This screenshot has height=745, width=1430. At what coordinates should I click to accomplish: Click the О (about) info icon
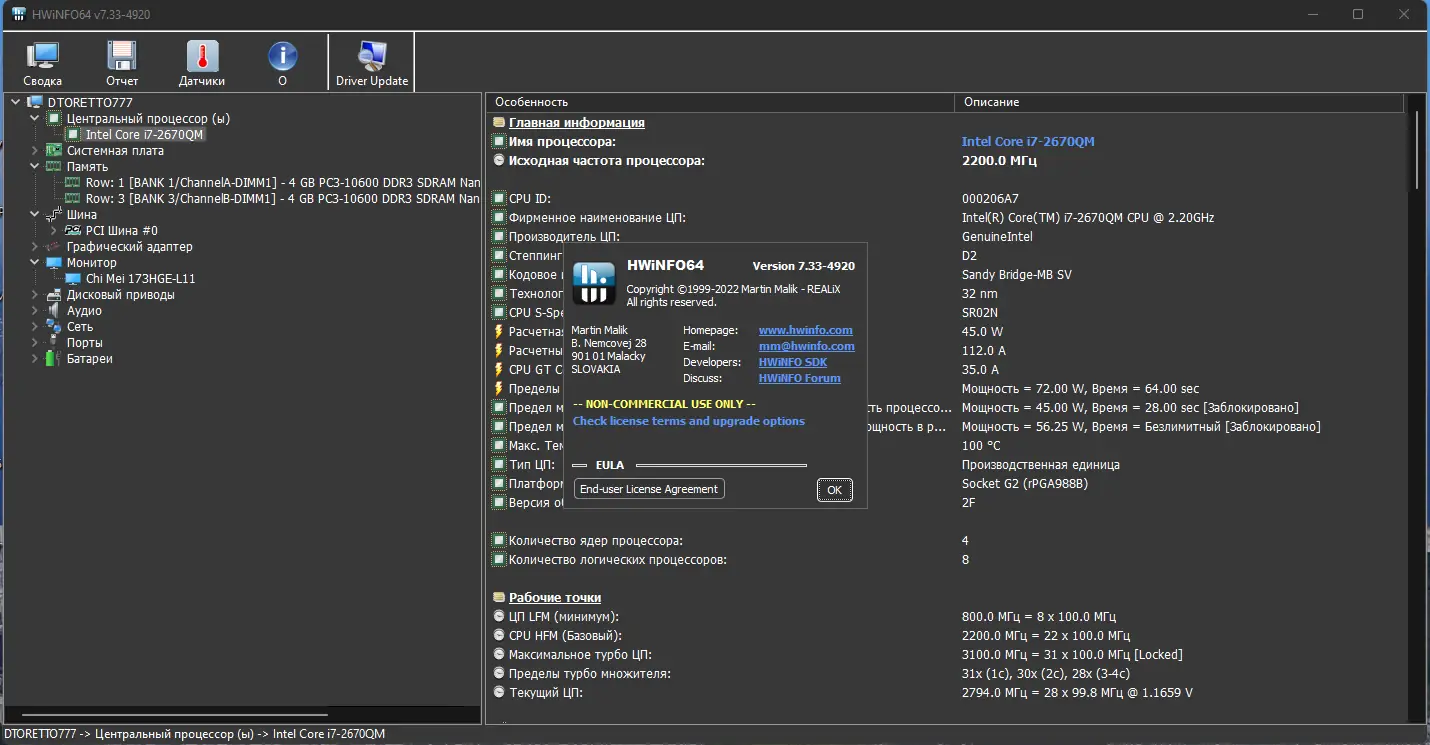point(282,62)
